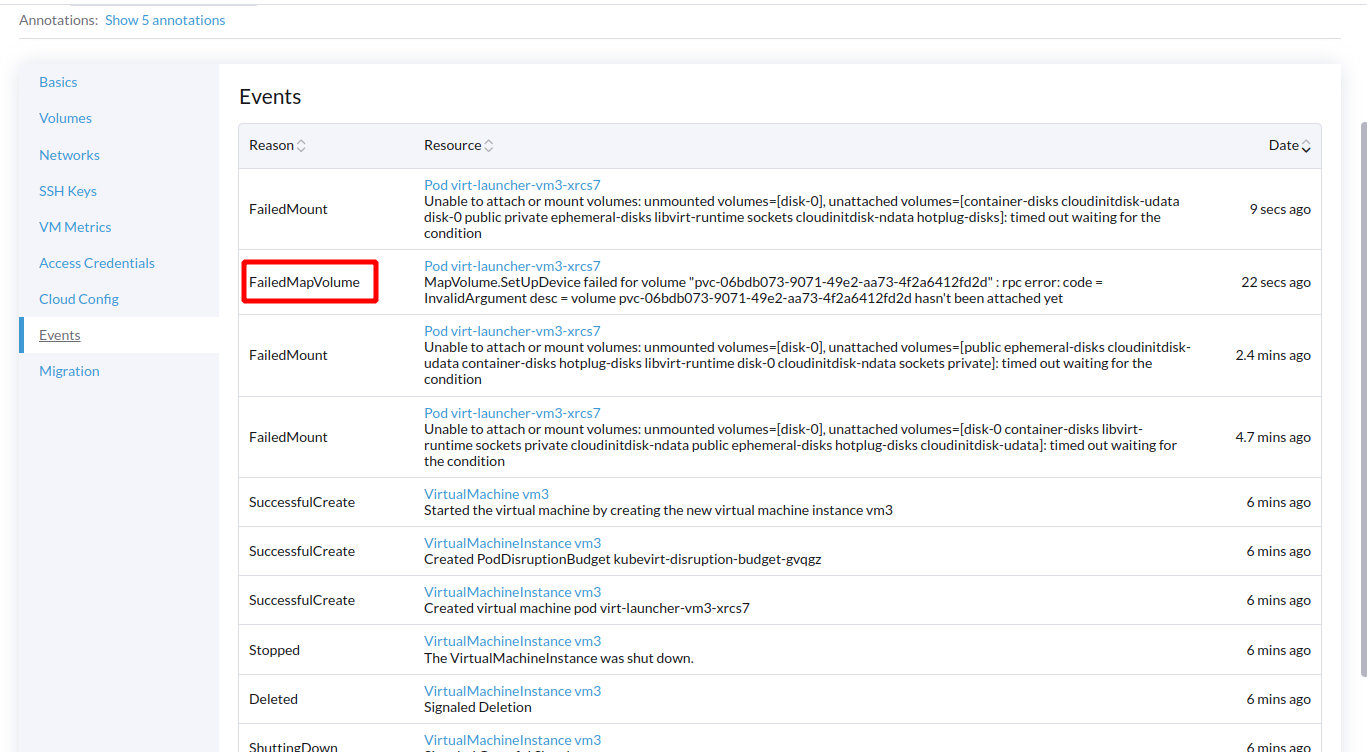This screenshot has height=752, width=1367.
Task: Open the Migration tab
Action: (x=69, y=371)
